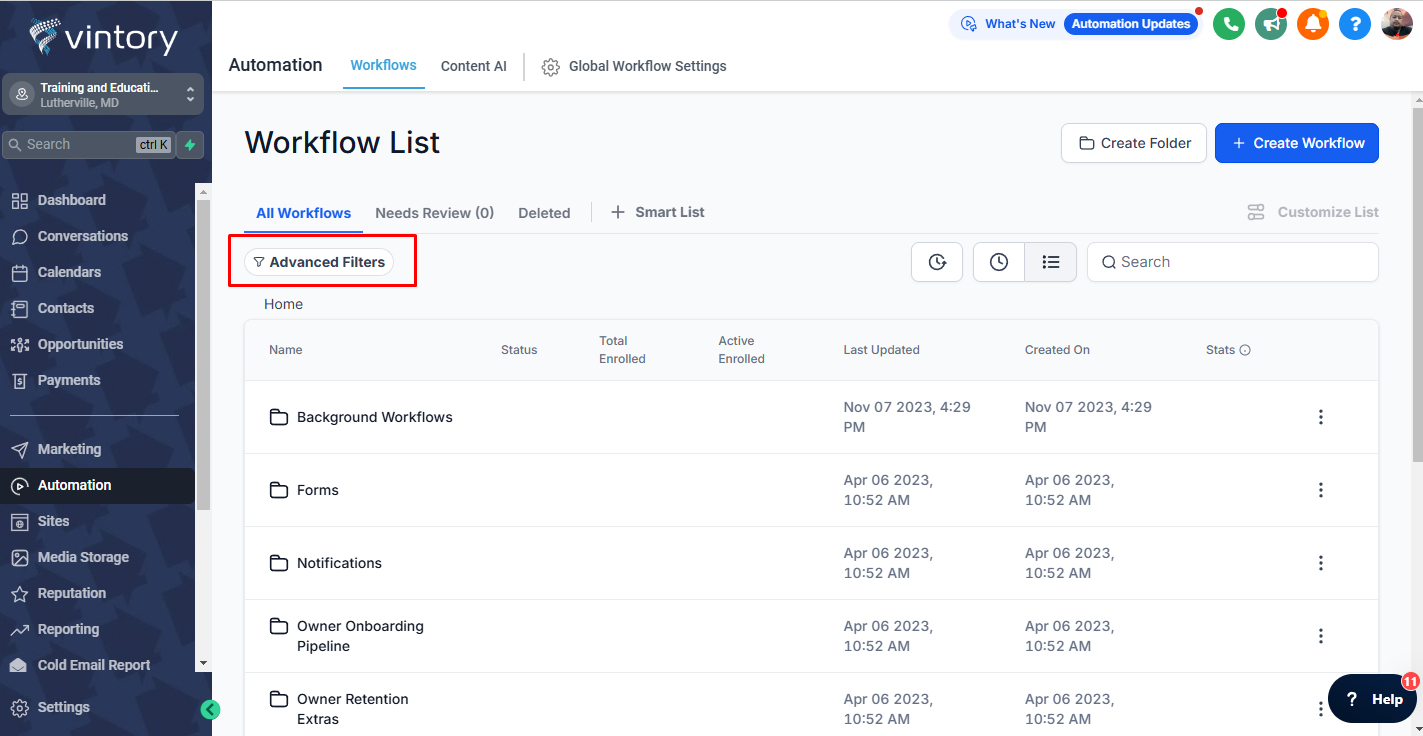Select the clock view toggle

999,262
